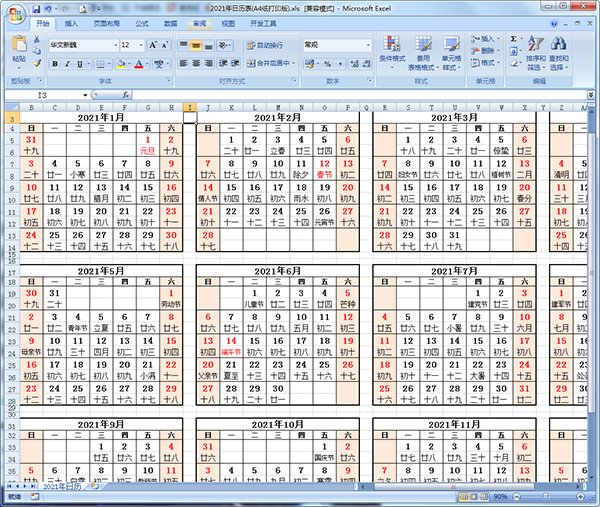Screen dimensions: 600x507
Task: Switch to the 页面布局 (Page Layout) tab
Action: pyautogui.click(x=106, y=24)
